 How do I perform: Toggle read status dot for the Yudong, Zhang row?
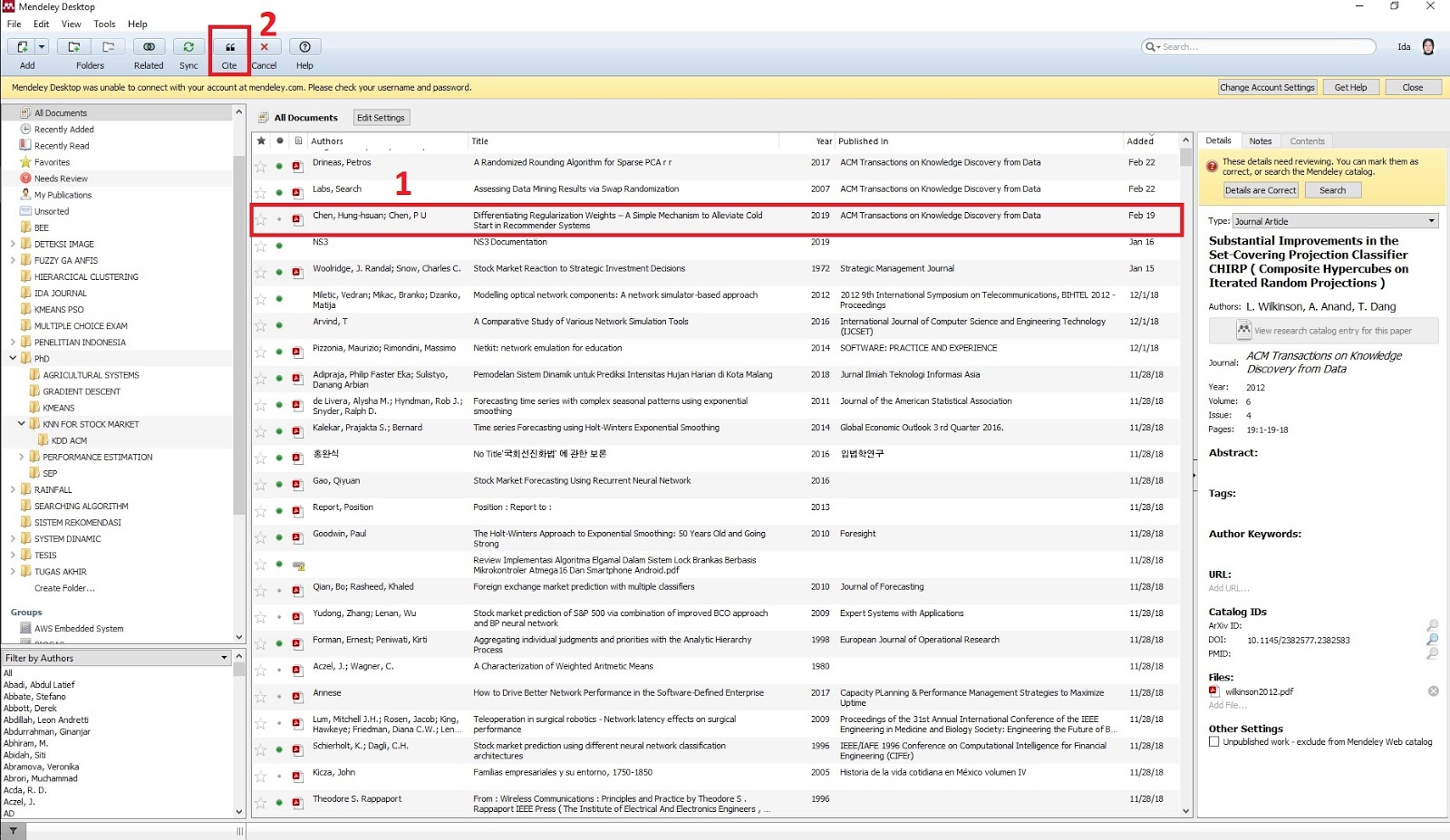279,617
